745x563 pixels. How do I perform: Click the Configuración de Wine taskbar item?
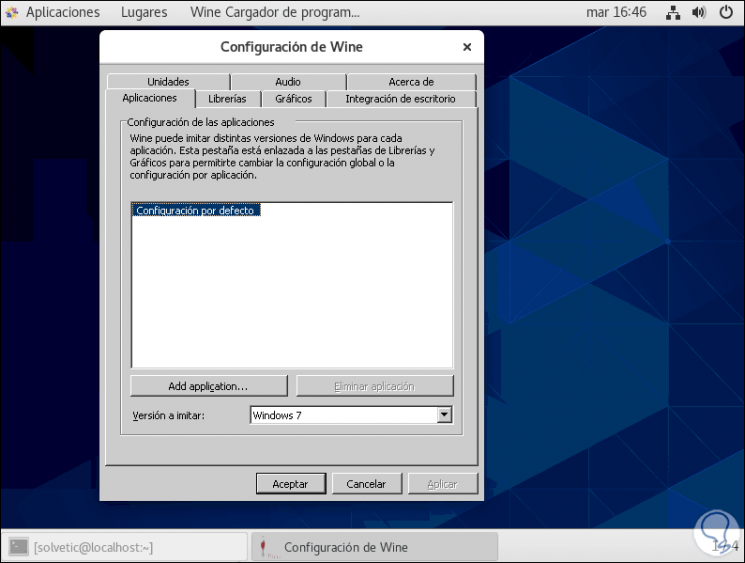coord(374,547)
